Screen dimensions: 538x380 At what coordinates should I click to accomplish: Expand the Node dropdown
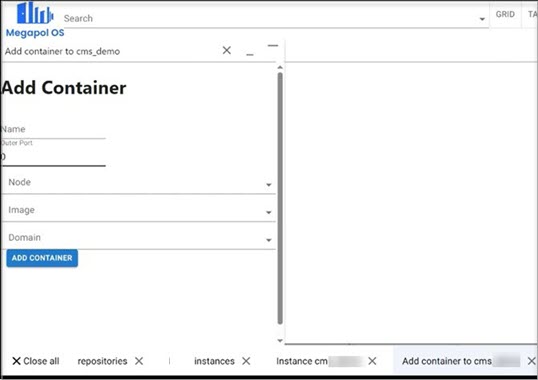pyautogui.click(x=139, y=182)
